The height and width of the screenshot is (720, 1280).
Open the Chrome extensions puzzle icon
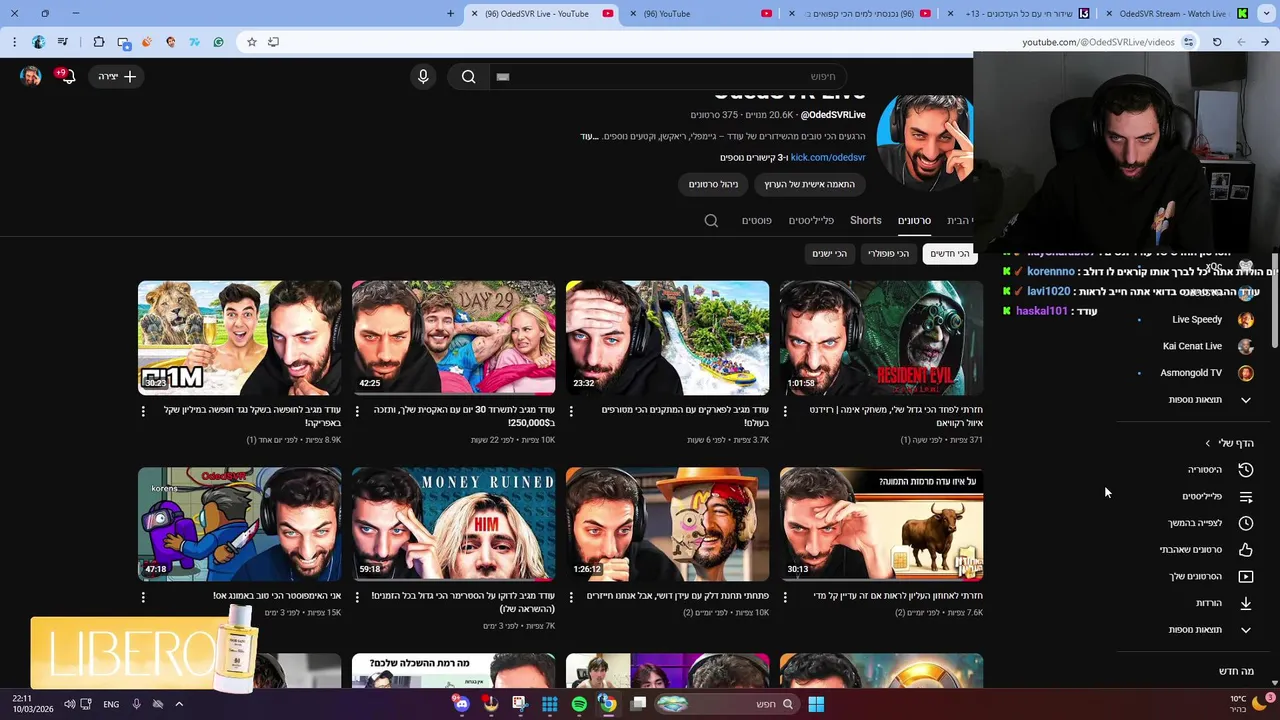pyautogui.click(x=99, y=42)
